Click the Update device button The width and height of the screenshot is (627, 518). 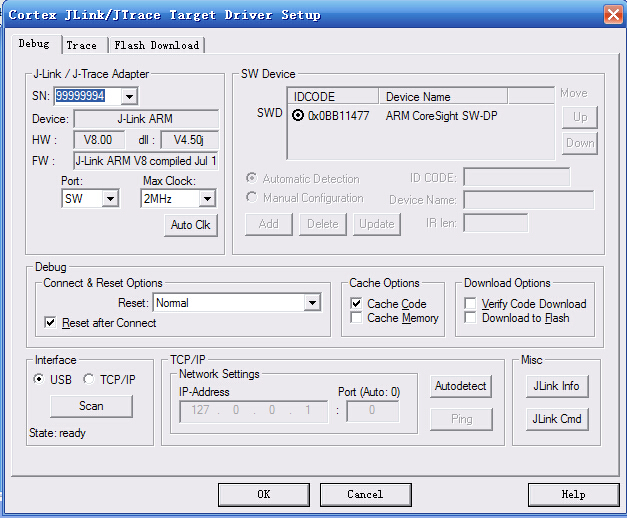[x=377, y=224]
